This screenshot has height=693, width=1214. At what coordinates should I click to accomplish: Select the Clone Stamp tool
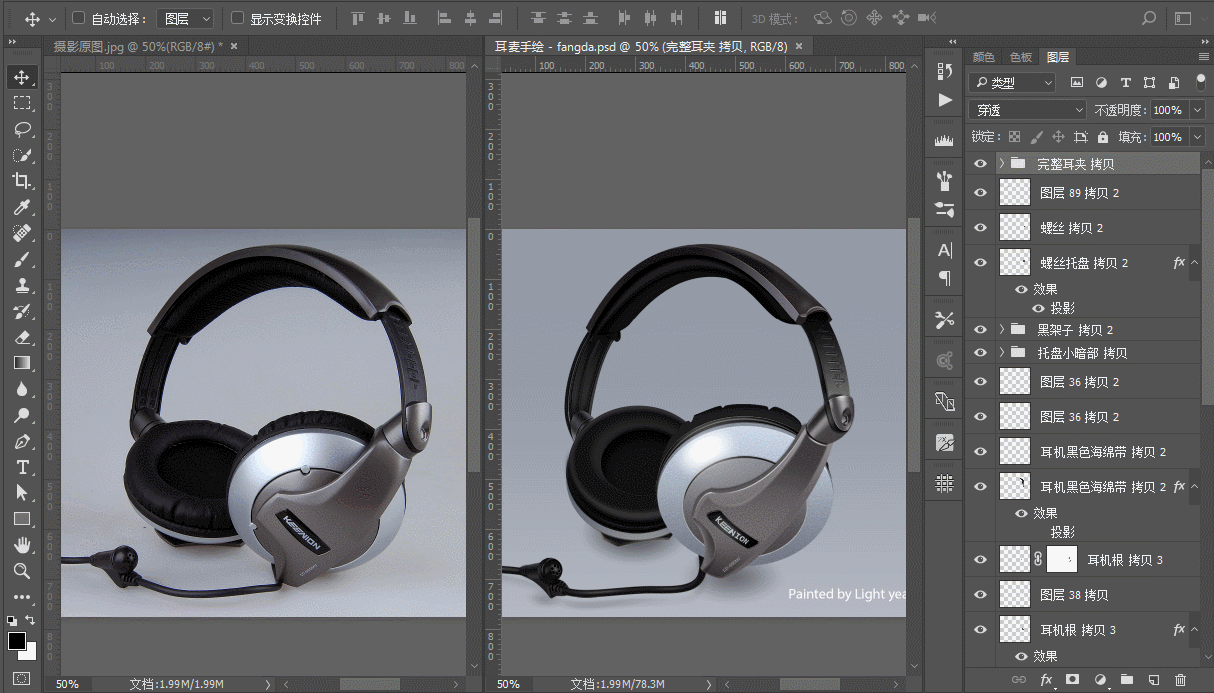click(21, 285)
